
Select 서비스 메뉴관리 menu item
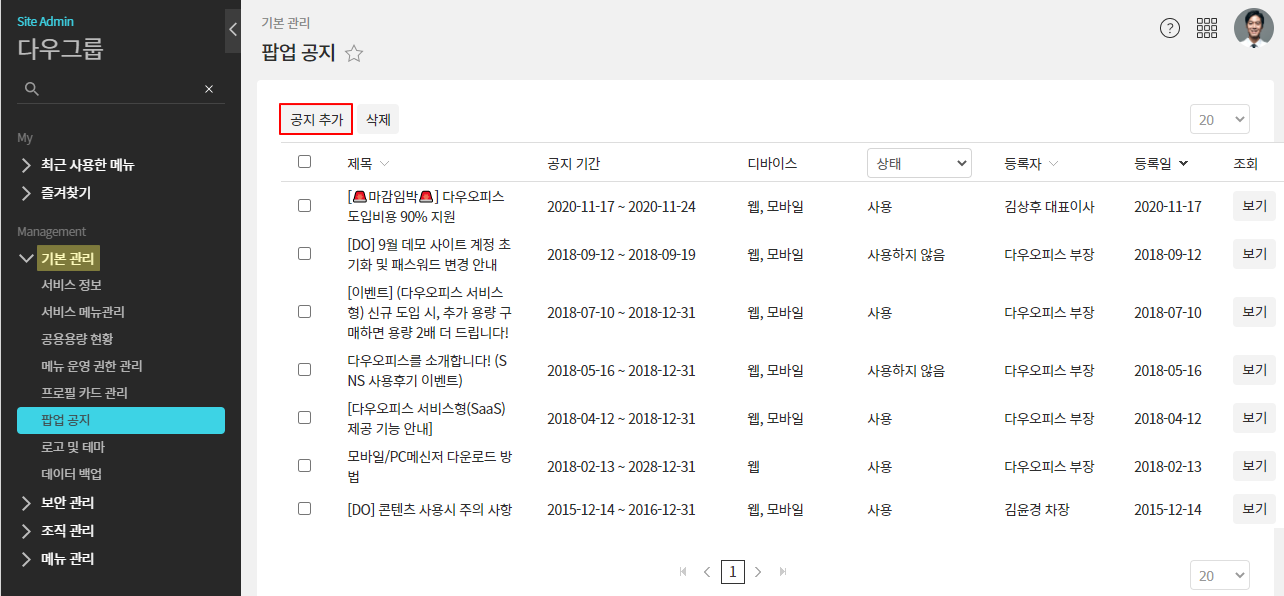[83, 312]
